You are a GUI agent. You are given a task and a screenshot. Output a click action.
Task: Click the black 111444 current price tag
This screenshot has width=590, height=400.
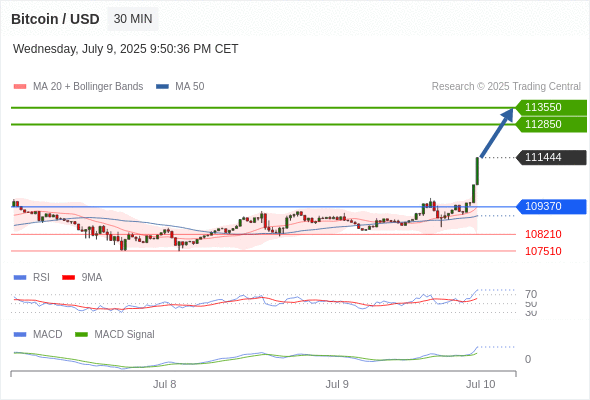[x=551, y=158]
